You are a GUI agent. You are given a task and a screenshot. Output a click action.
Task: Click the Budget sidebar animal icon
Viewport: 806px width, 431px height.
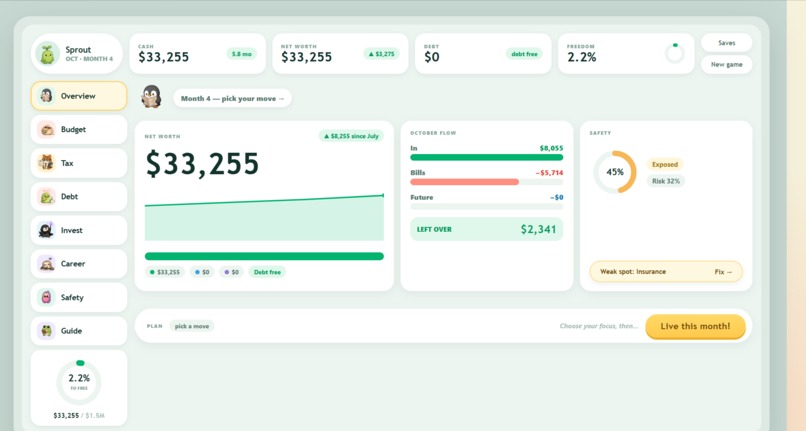pos(47,130)
